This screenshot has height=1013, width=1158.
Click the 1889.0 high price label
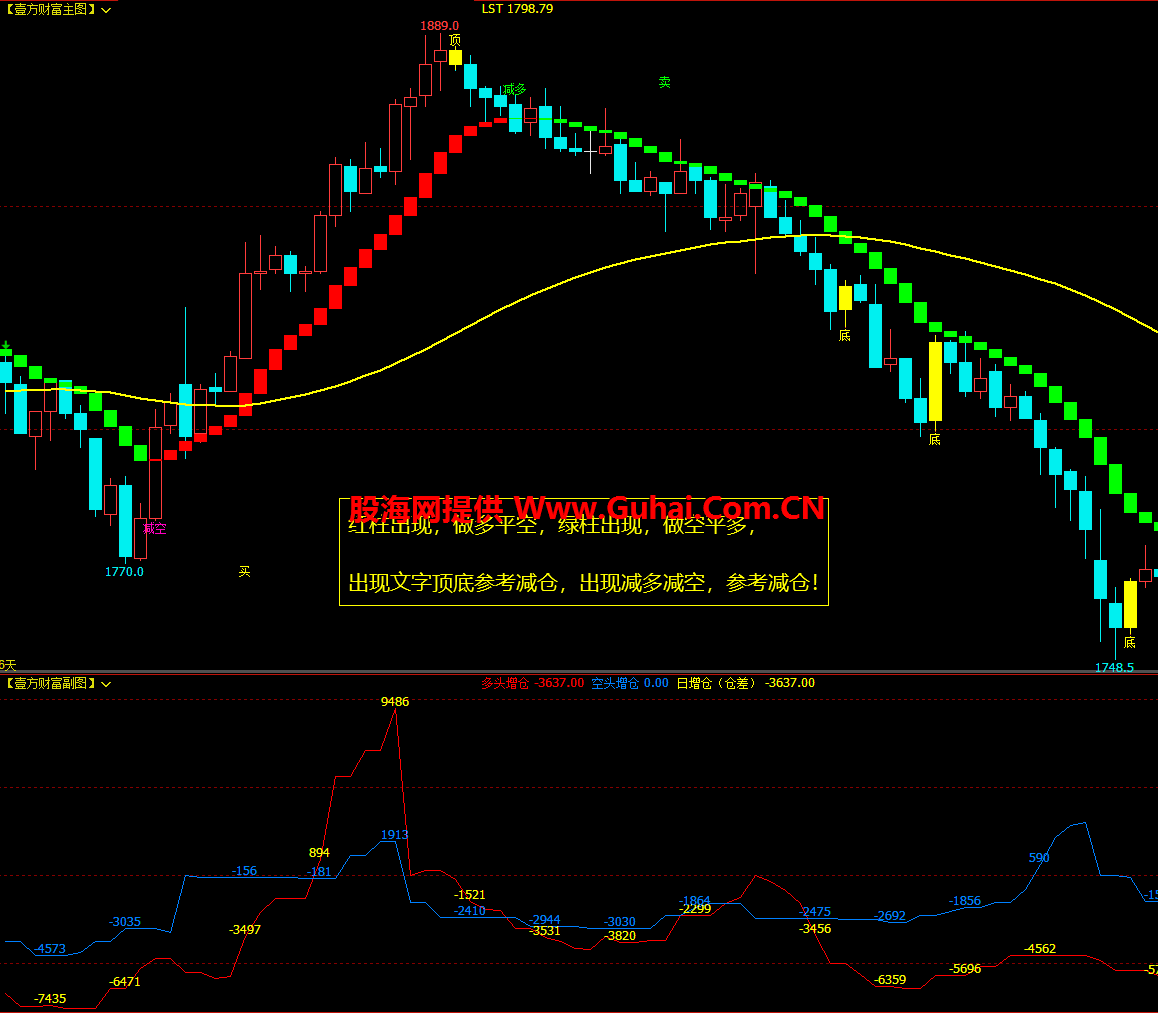click(x=439, y=25)
